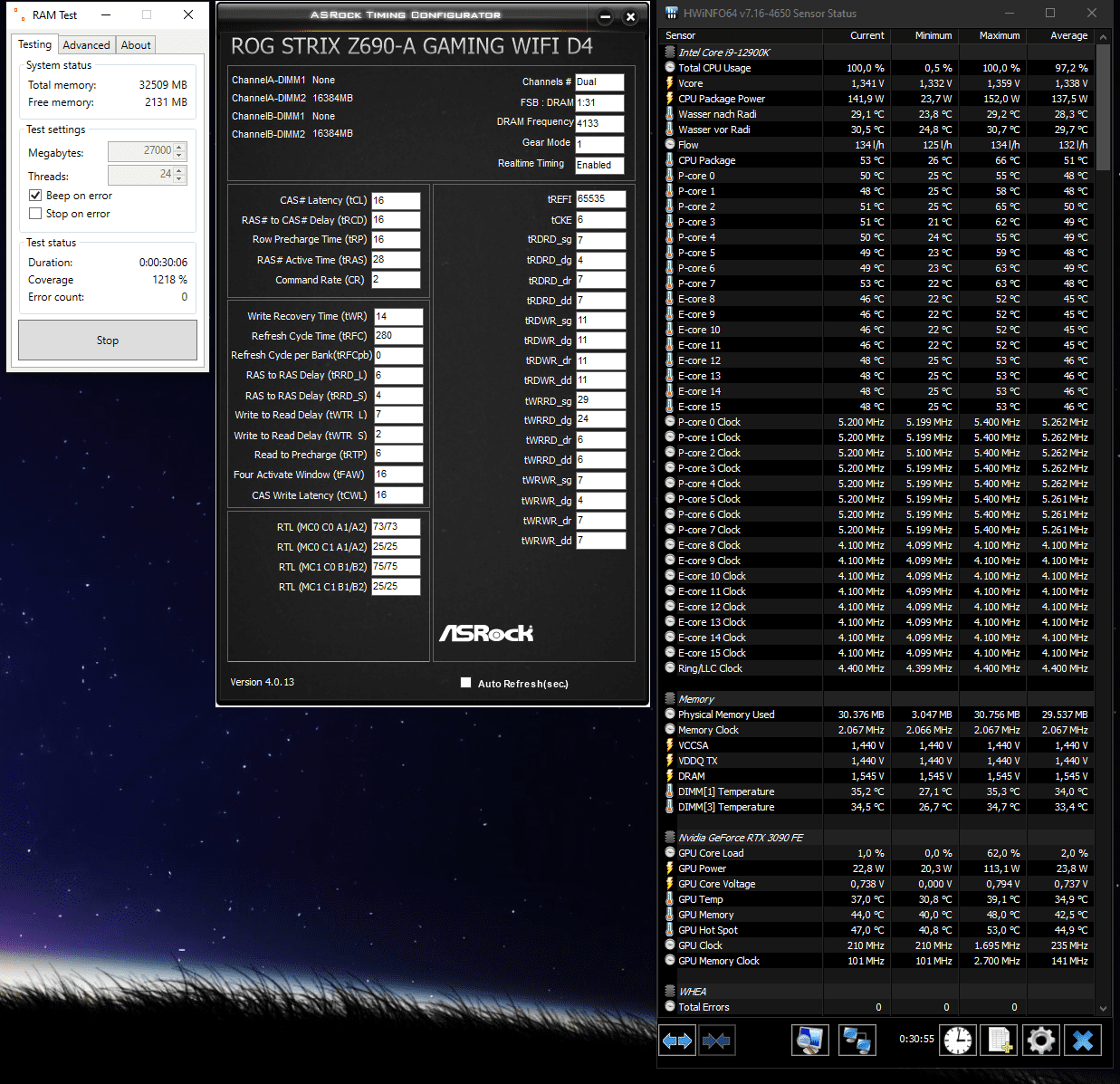Screen dimensions: 1120x1084
Task: Click the Realtime Timing Enabled field
Action: point(599,166)
